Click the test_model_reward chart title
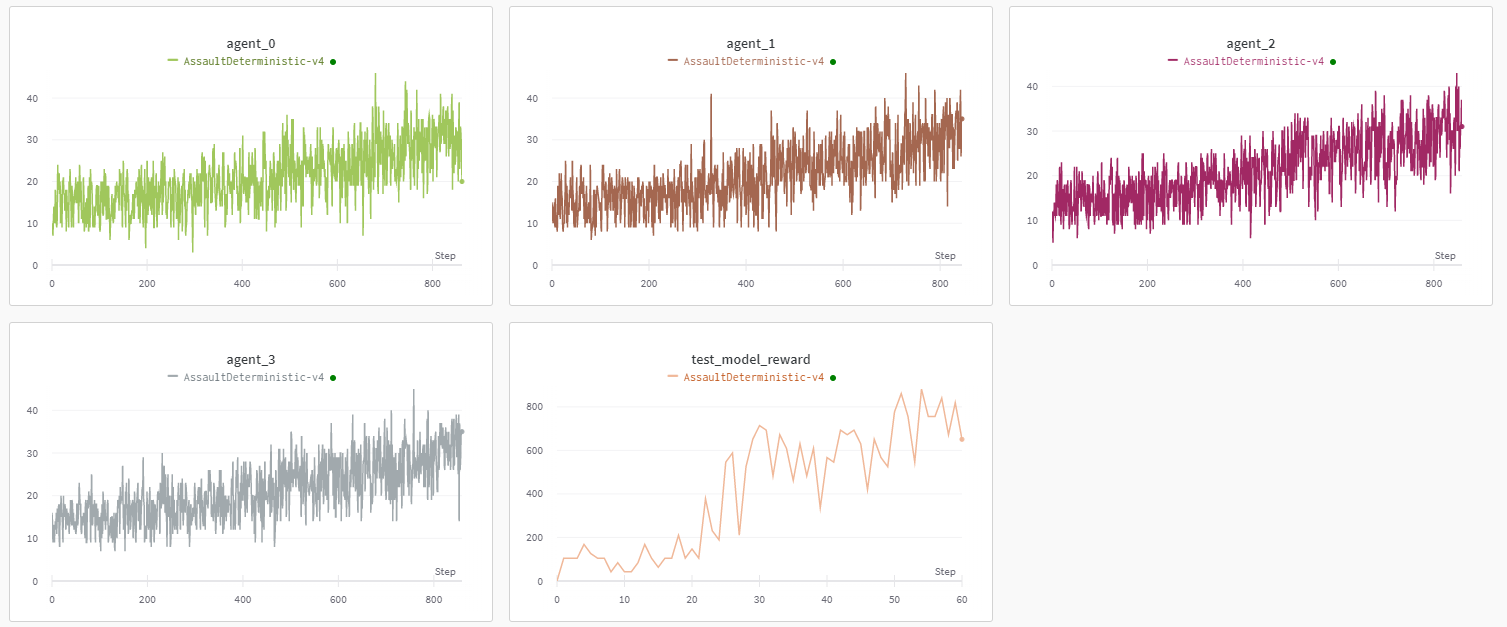1507x627 pixels. (751, 360)
